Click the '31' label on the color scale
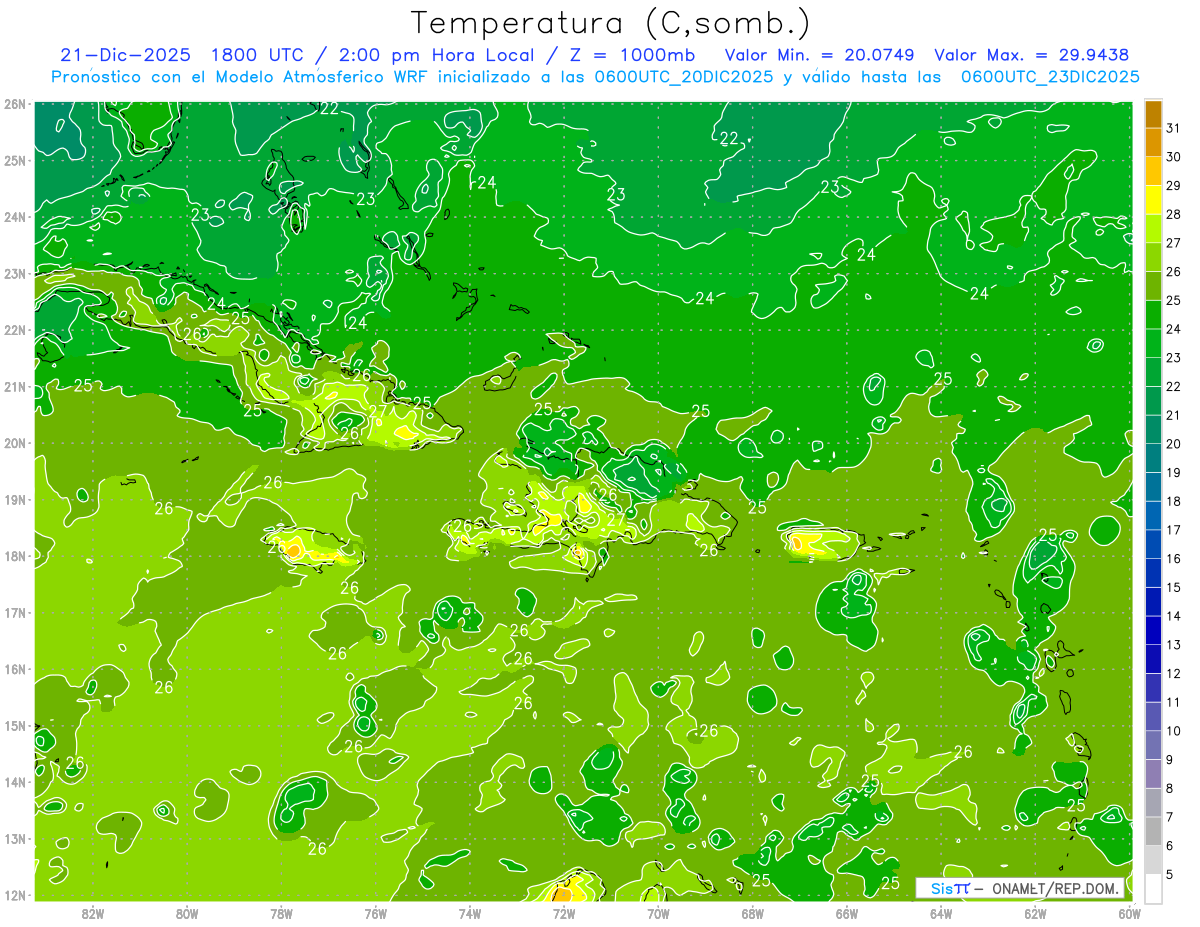Viewport: 1200px width, 927px height. [1173, 128]
